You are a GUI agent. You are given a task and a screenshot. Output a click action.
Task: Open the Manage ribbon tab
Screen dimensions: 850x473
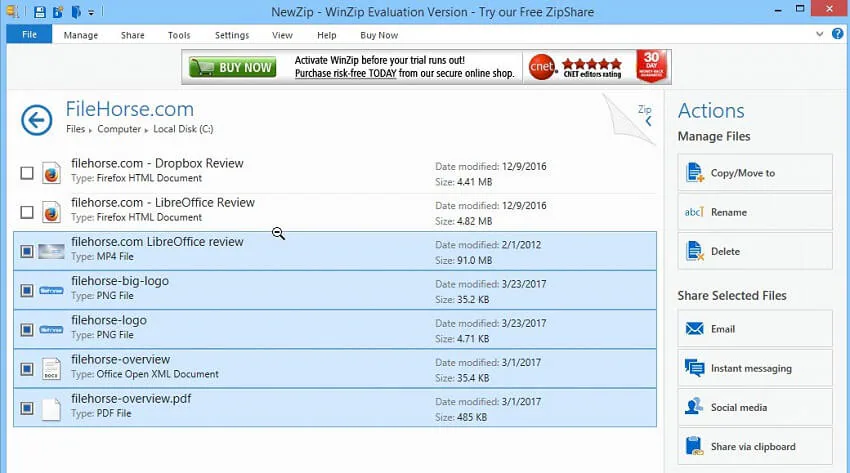tap(81, 35)
